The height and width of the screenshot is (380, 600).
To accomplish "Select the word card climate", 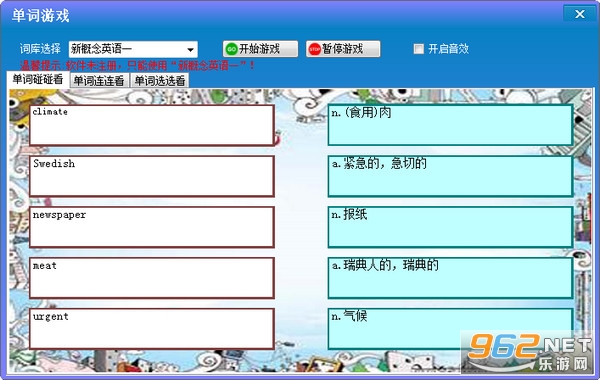I will (152, 125).
